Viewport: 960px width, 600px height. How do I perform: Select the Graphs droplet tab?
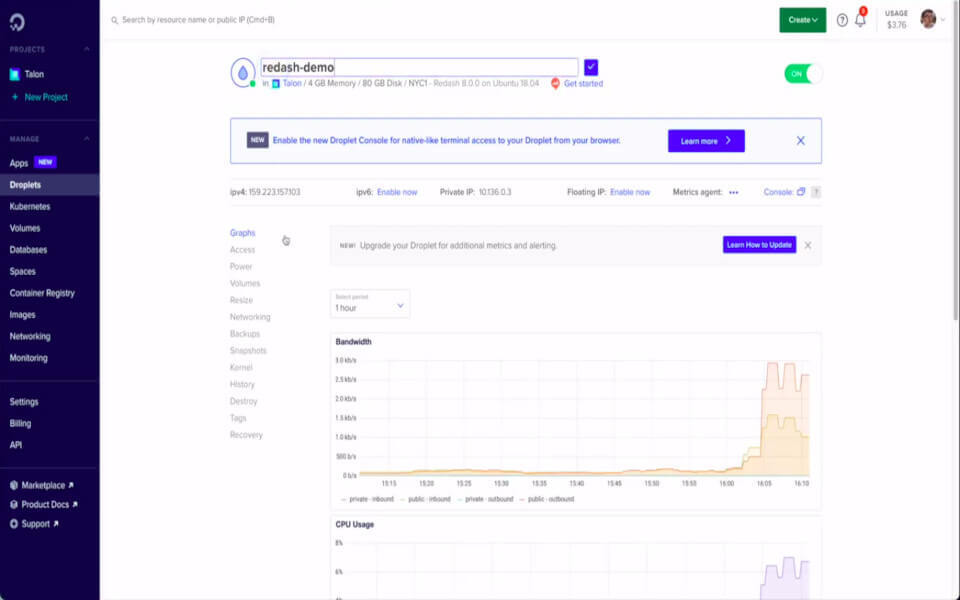click(242, 233)
